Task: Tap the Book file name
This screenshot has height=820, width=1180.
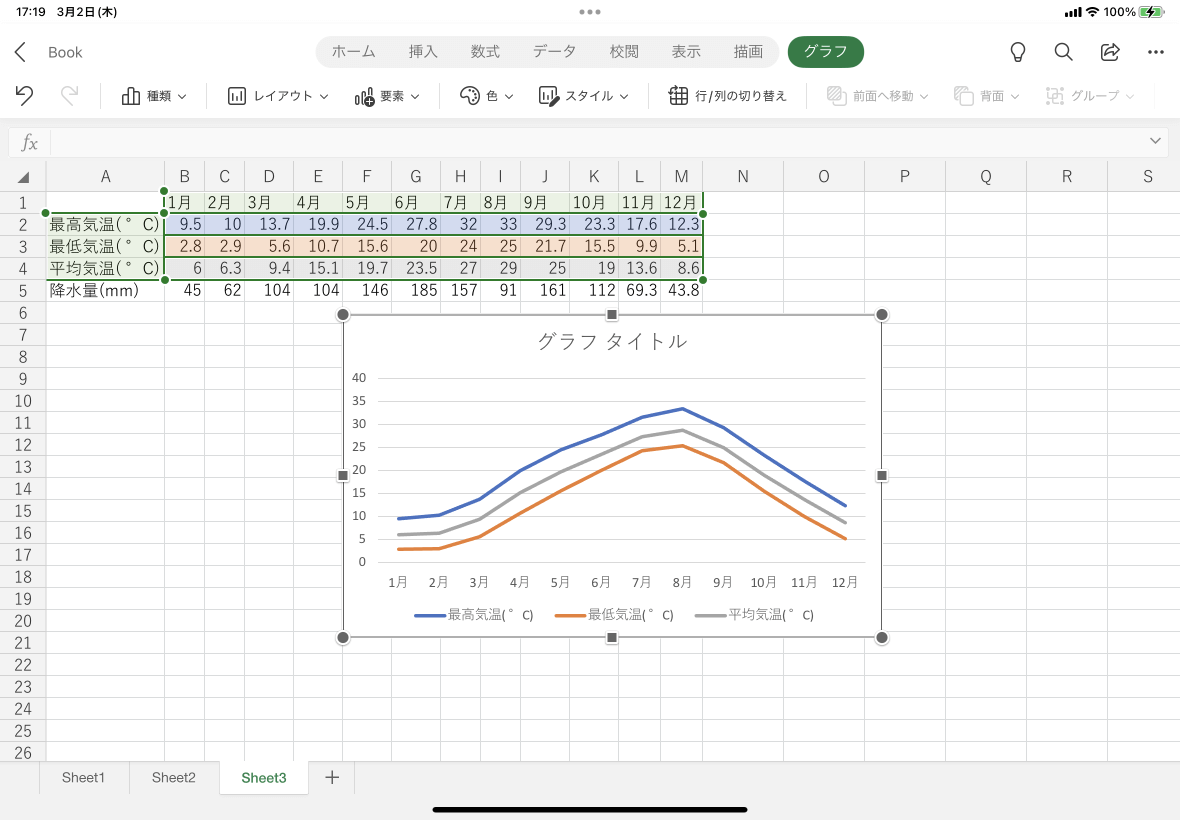Action: [x=65, y=52]
